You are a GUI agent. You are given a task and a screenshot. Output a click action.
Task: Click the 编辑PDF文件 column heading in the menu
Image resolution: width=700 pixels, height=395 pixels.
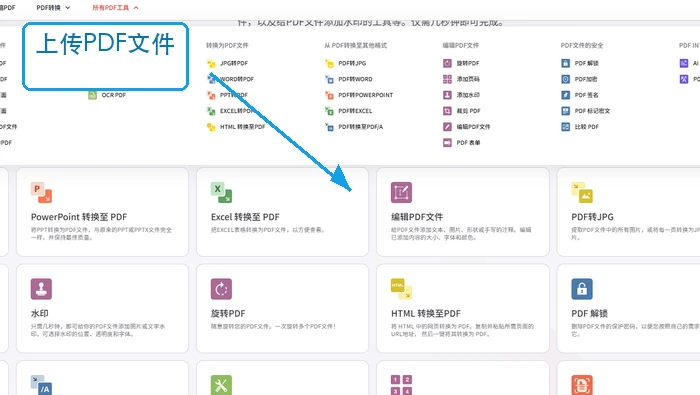(461, 46)
